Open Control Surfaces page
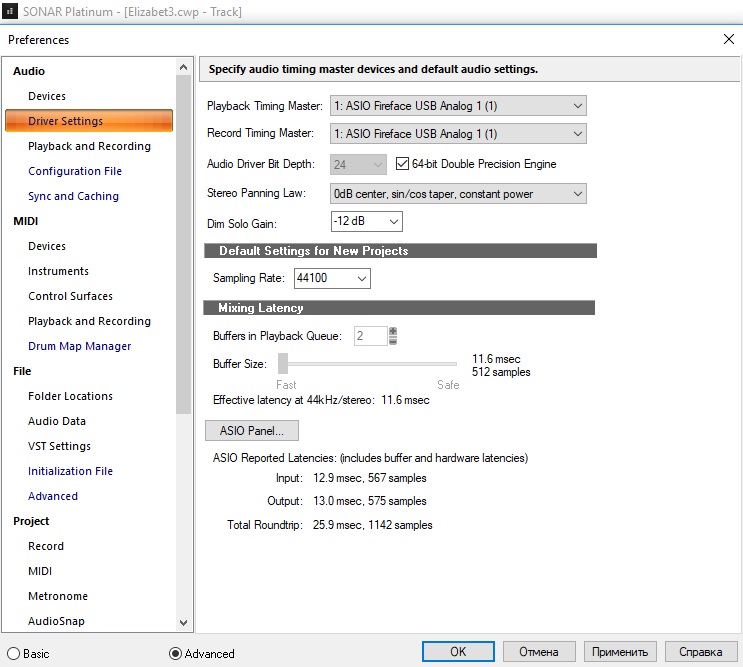This screenshot has height=667, width=743. click(x=70, y=296)
